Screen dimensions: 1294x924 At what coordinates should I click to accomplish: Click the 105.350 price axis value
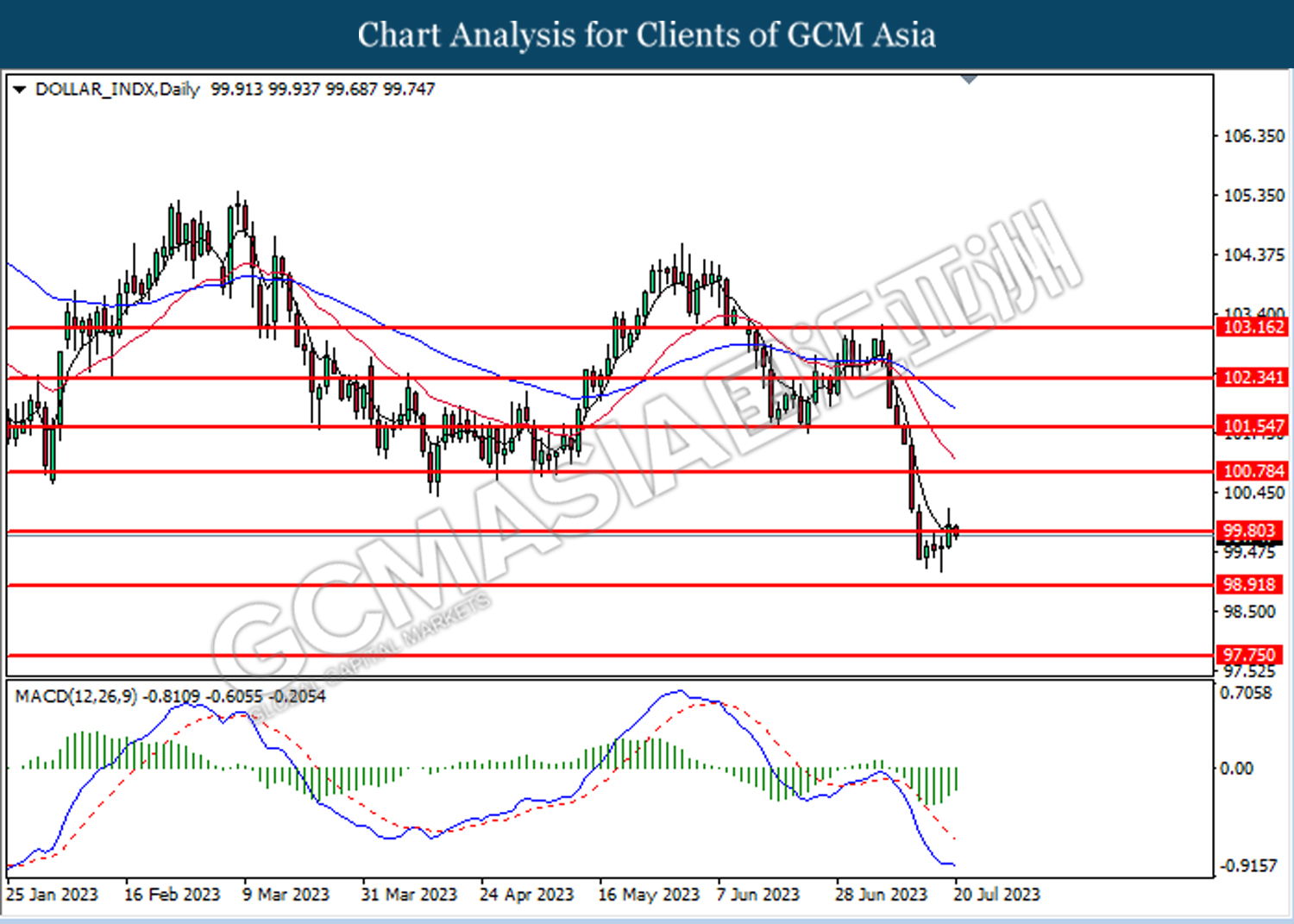(1253, 196)
